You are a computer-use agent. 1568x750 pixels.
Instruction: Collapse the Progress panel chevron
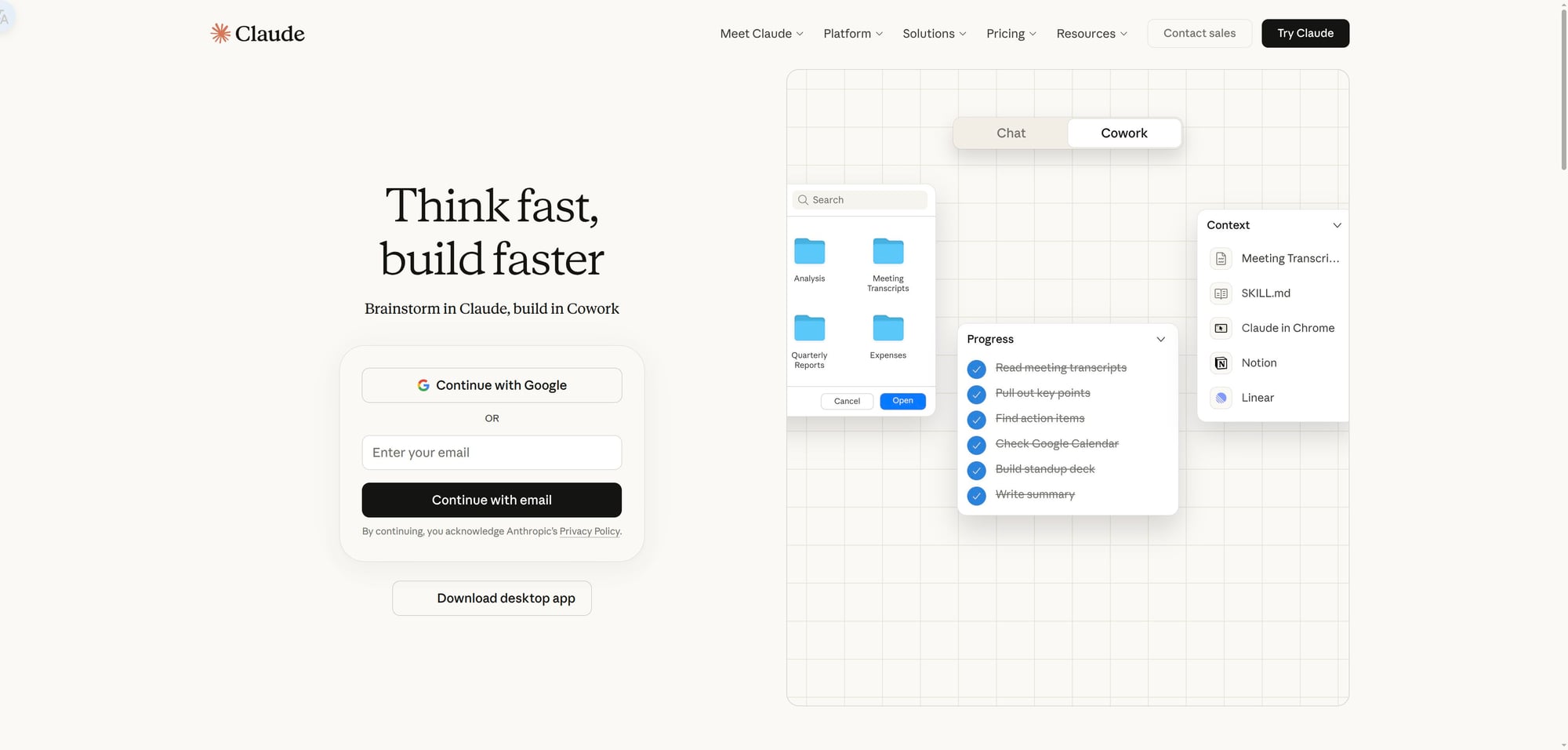[1160, 340]
